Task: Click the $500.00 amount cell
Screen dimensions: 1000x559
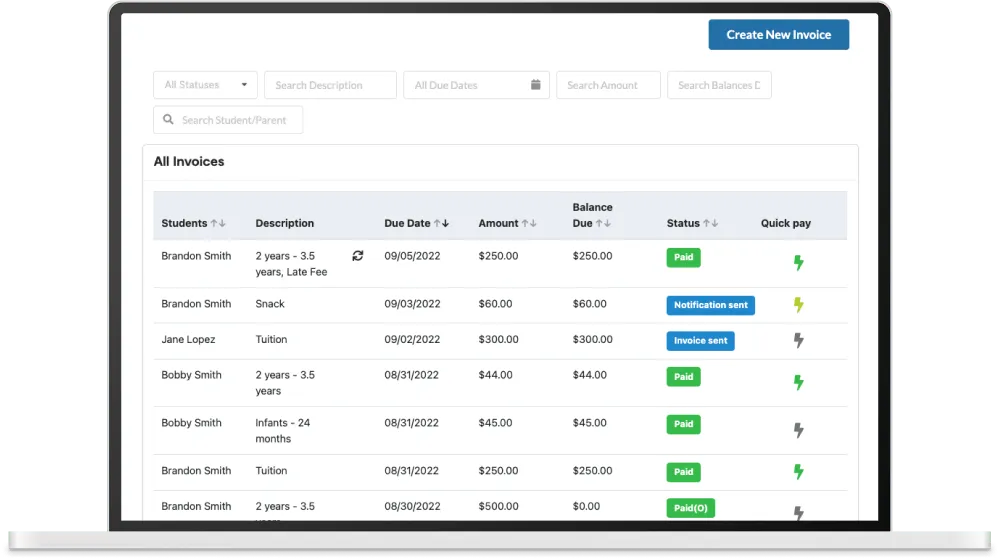Action: [498, 506]
